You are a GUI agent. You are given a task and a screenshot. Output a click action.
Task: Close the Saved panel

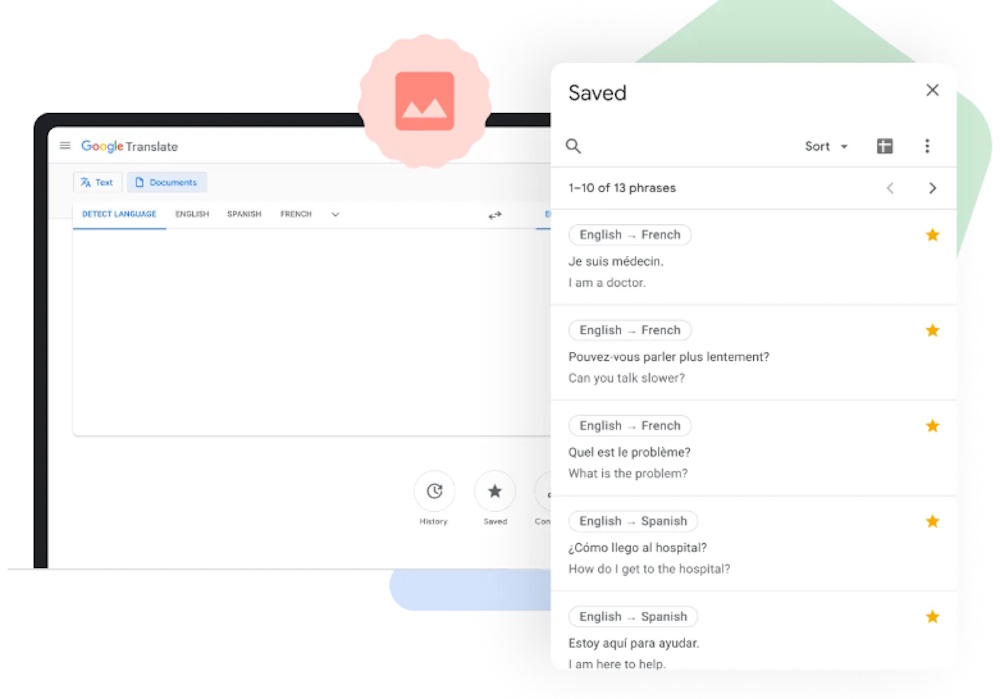tap(932, 90)
